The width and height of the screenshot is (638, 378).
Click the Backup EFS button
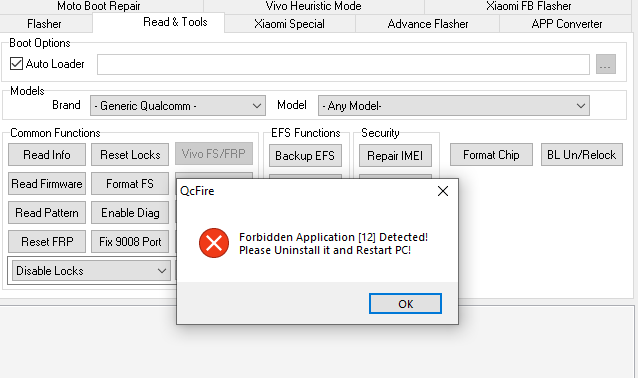click(305, 156)
